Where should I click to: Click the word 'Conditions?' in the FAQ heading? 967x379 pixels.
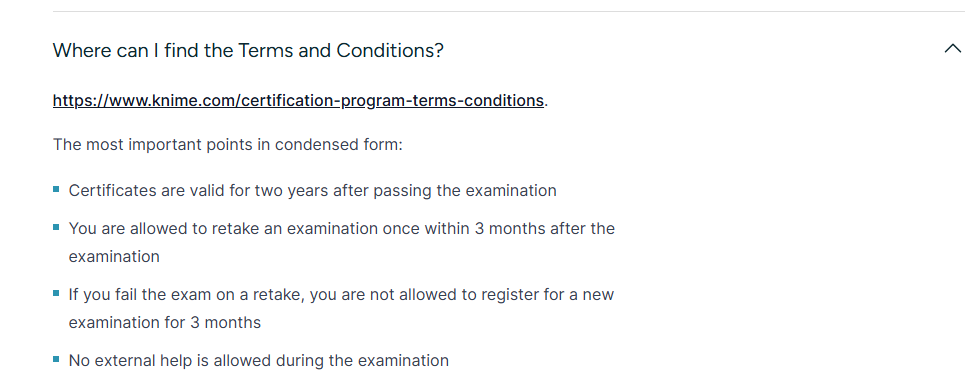point(390,51)
